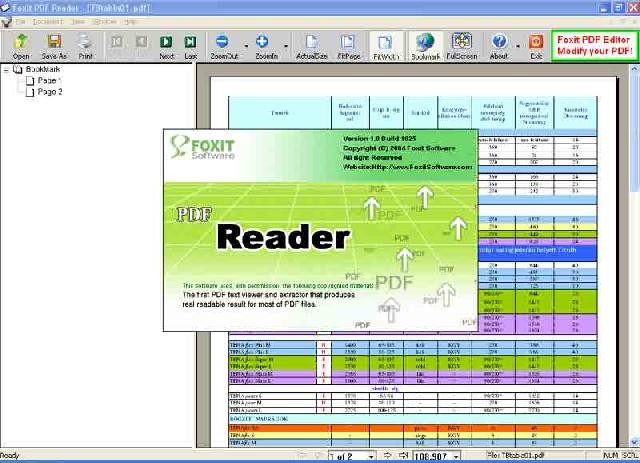Click the menu bar document icon
640x463 pixels.
[x=6, y=22]
